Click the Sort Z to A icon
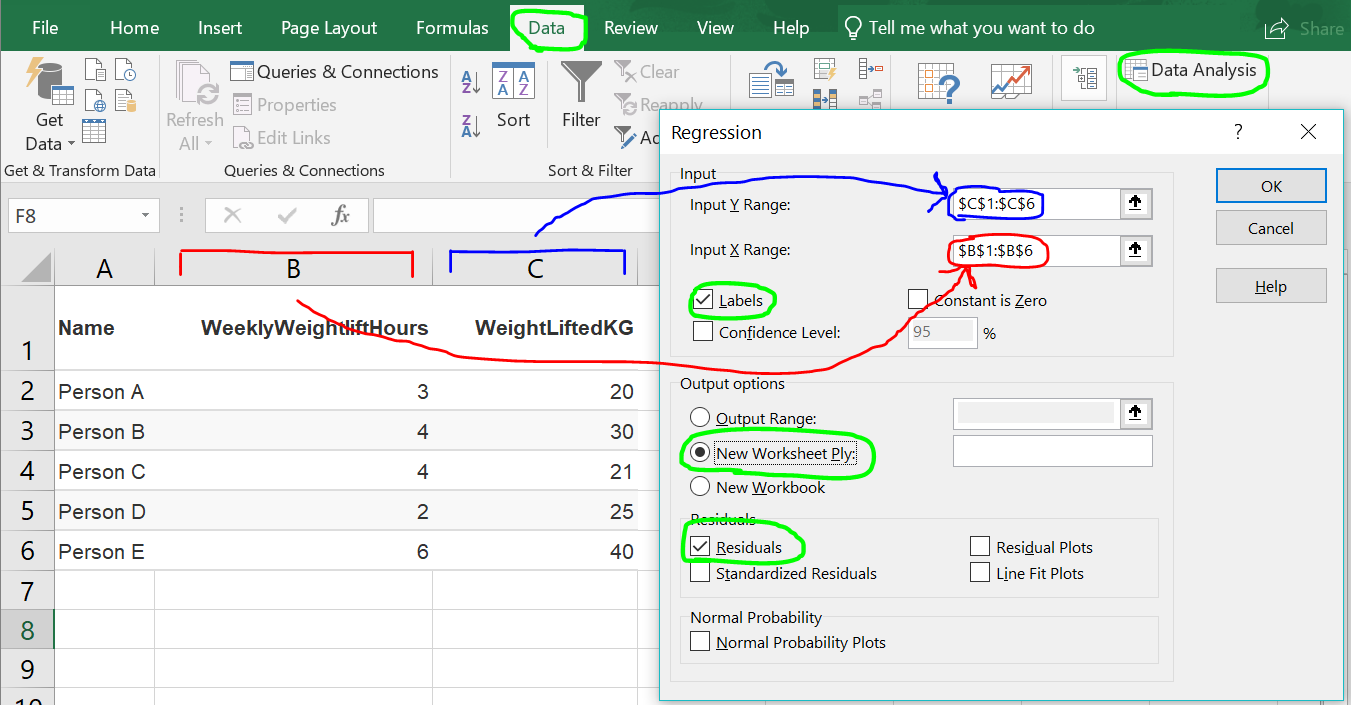Screen dimensions: 1351x705 [x=471, y=126]
